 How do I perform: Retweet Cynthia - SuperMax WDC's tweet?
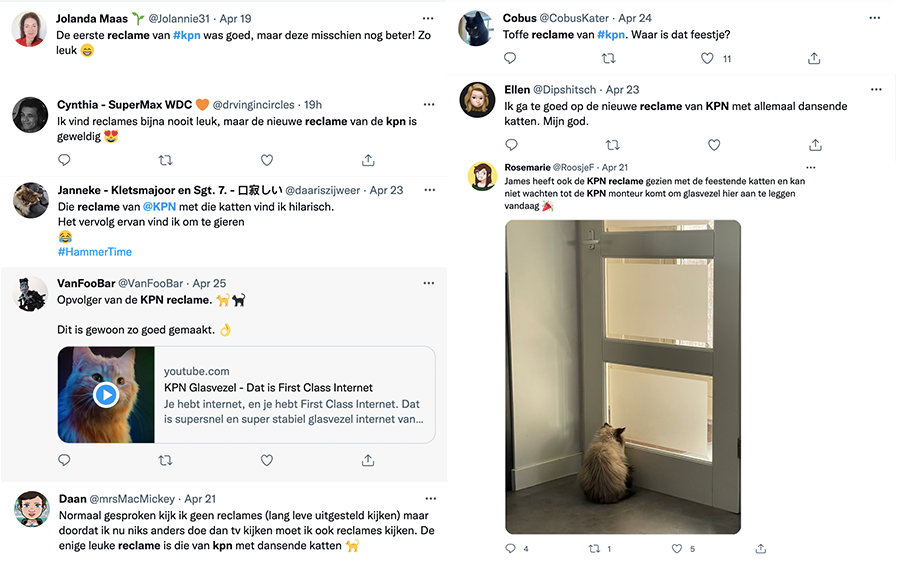pos(166,160)
